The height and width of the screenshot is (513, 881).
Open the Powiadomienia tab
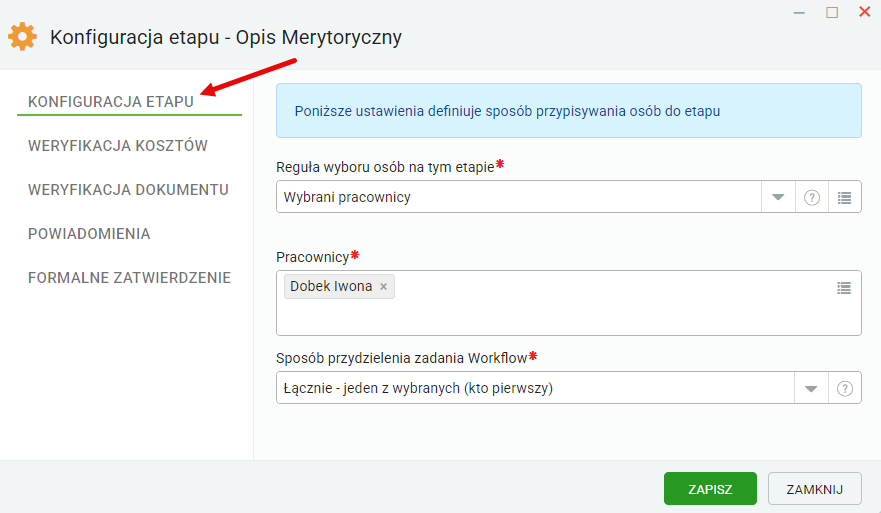point(89,234)
